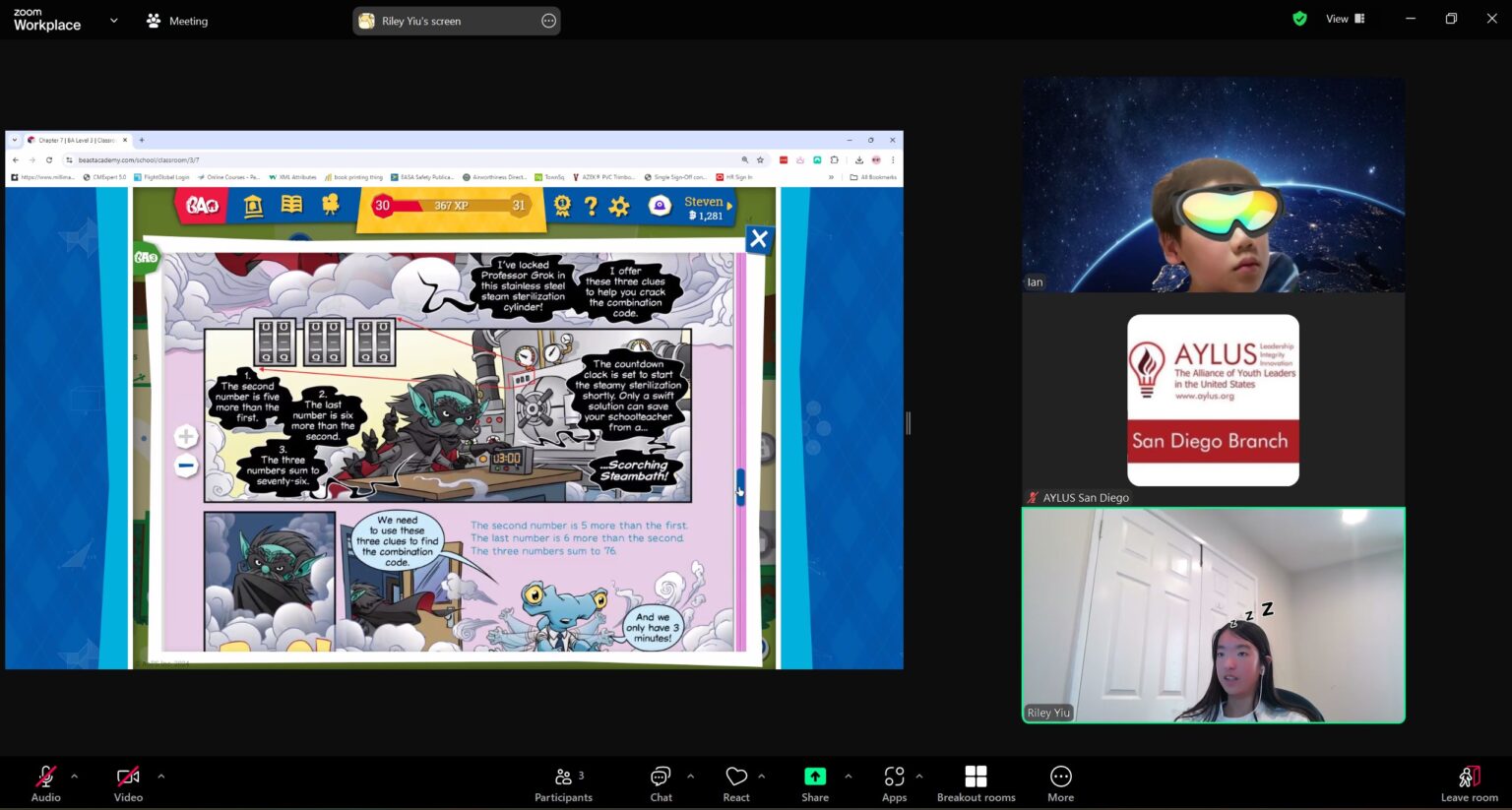The image size is (1512, 810).
Task: Open the Participants panel
Action: pyautogui.click(x=563, y=783)
